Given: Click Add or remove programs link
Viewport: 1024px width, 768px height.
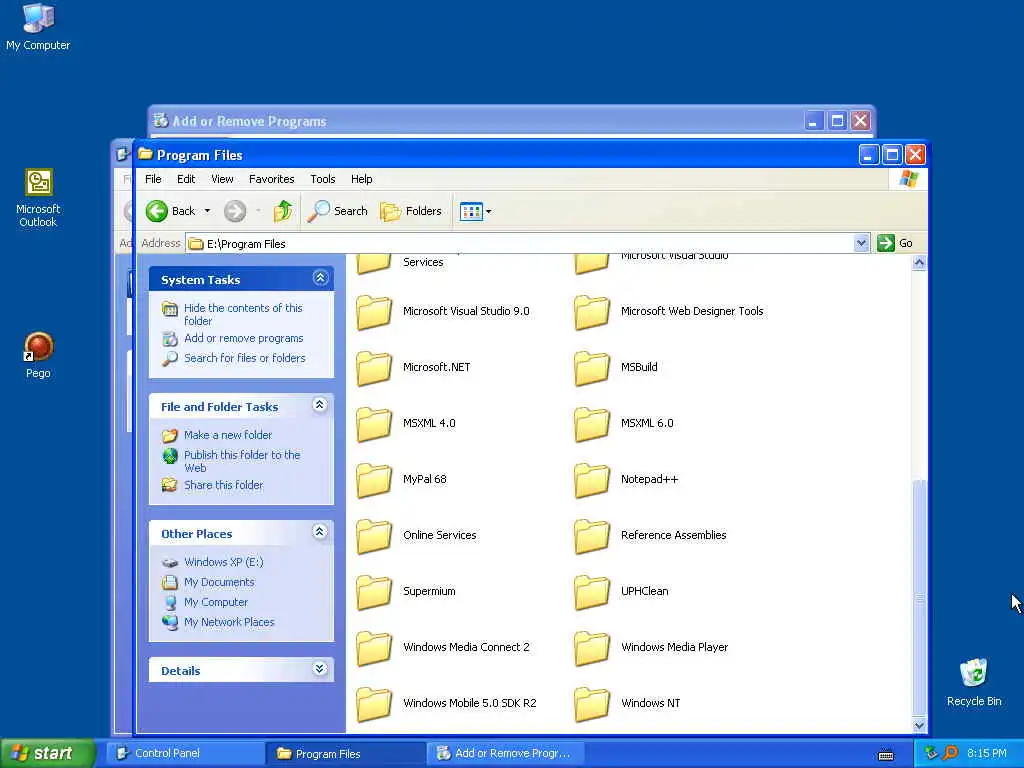Looking at the screenshot, I should pyautogui.click(x=244, y=338).
